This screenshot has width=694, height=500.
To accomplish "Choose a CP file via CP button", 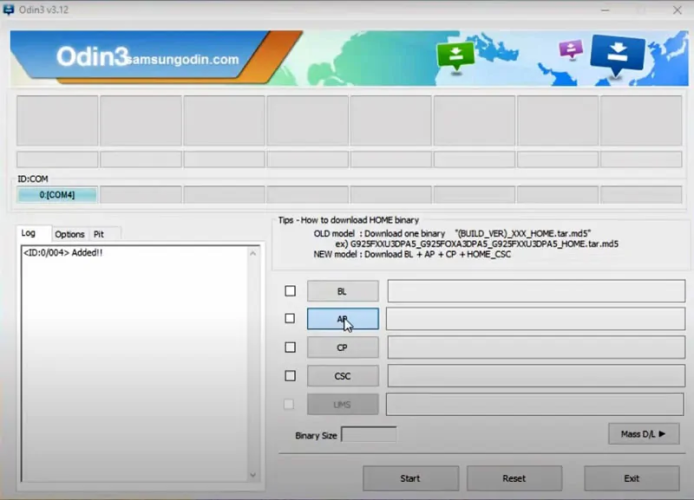I will click(x=343, y=347).
